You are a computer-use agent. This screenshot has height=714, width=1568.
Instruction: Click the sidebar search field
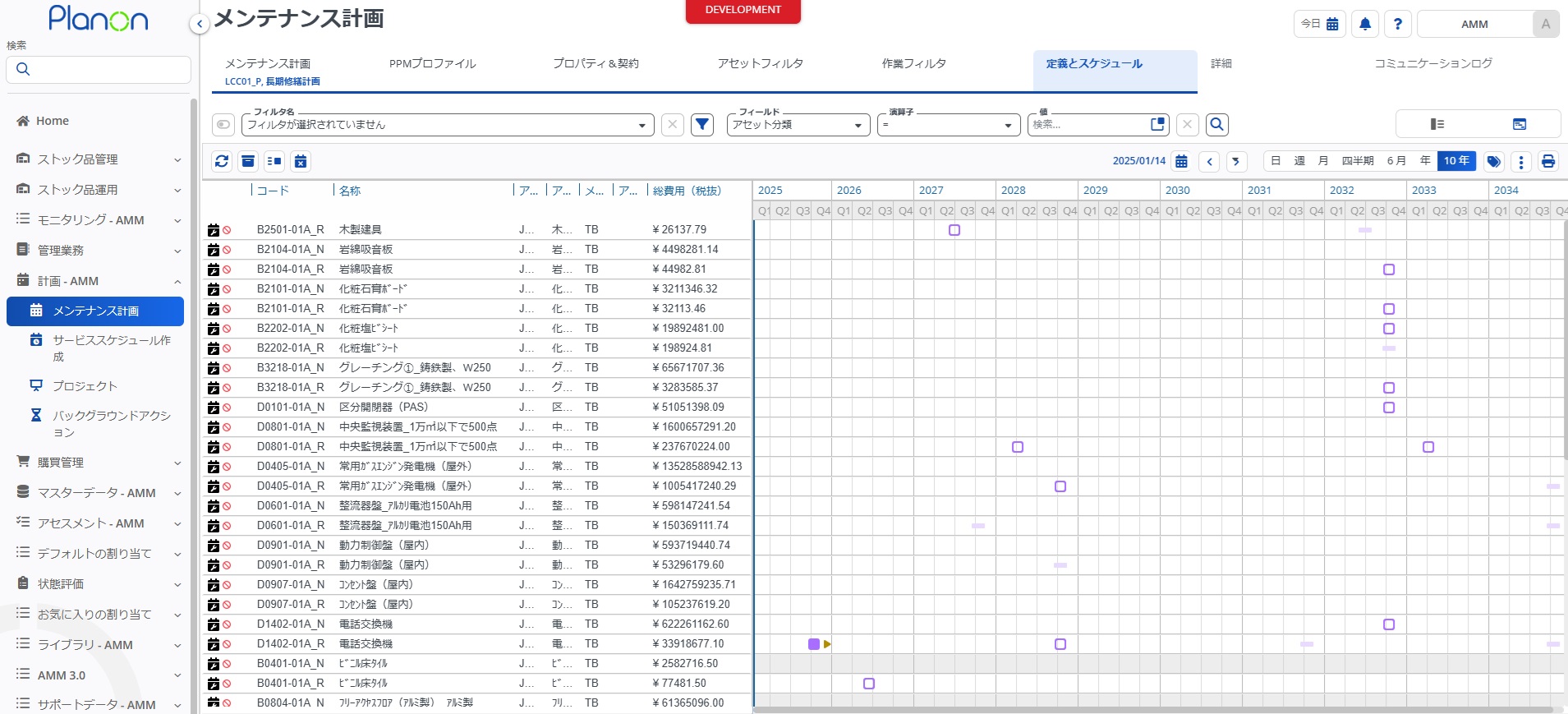click(x=99, y=69)
